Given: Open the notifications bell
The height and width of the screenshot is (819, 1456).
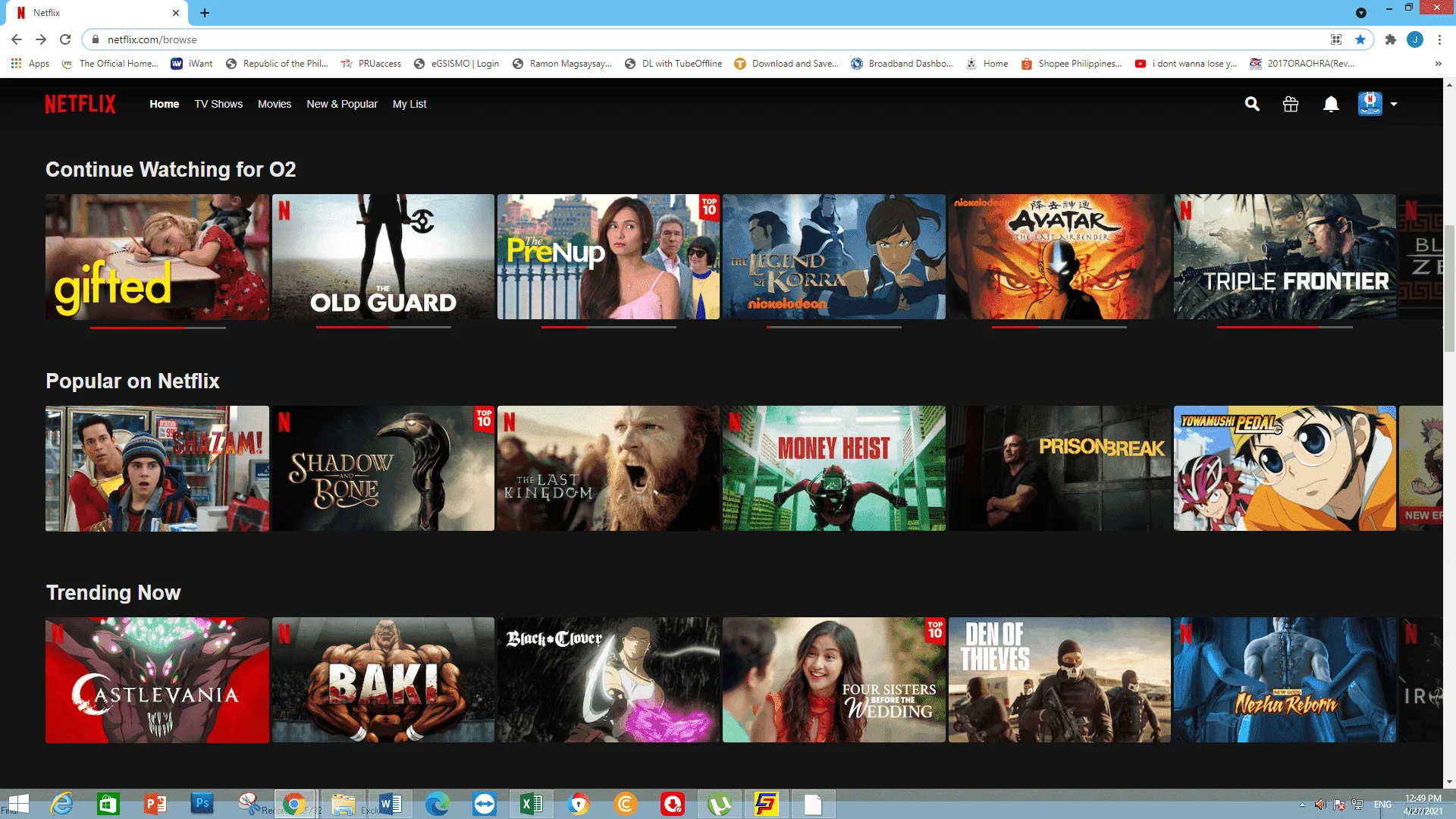Looking at the screenshot, I should [x=1331, y=104].
